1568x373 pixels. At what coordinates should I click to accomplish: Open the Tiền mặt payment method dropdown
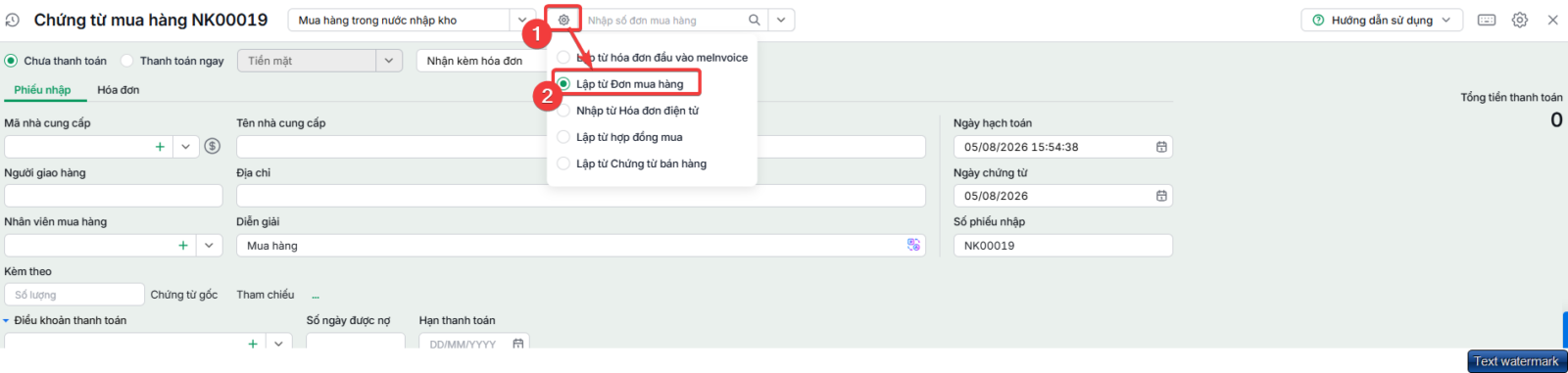(x=389, y=61)
